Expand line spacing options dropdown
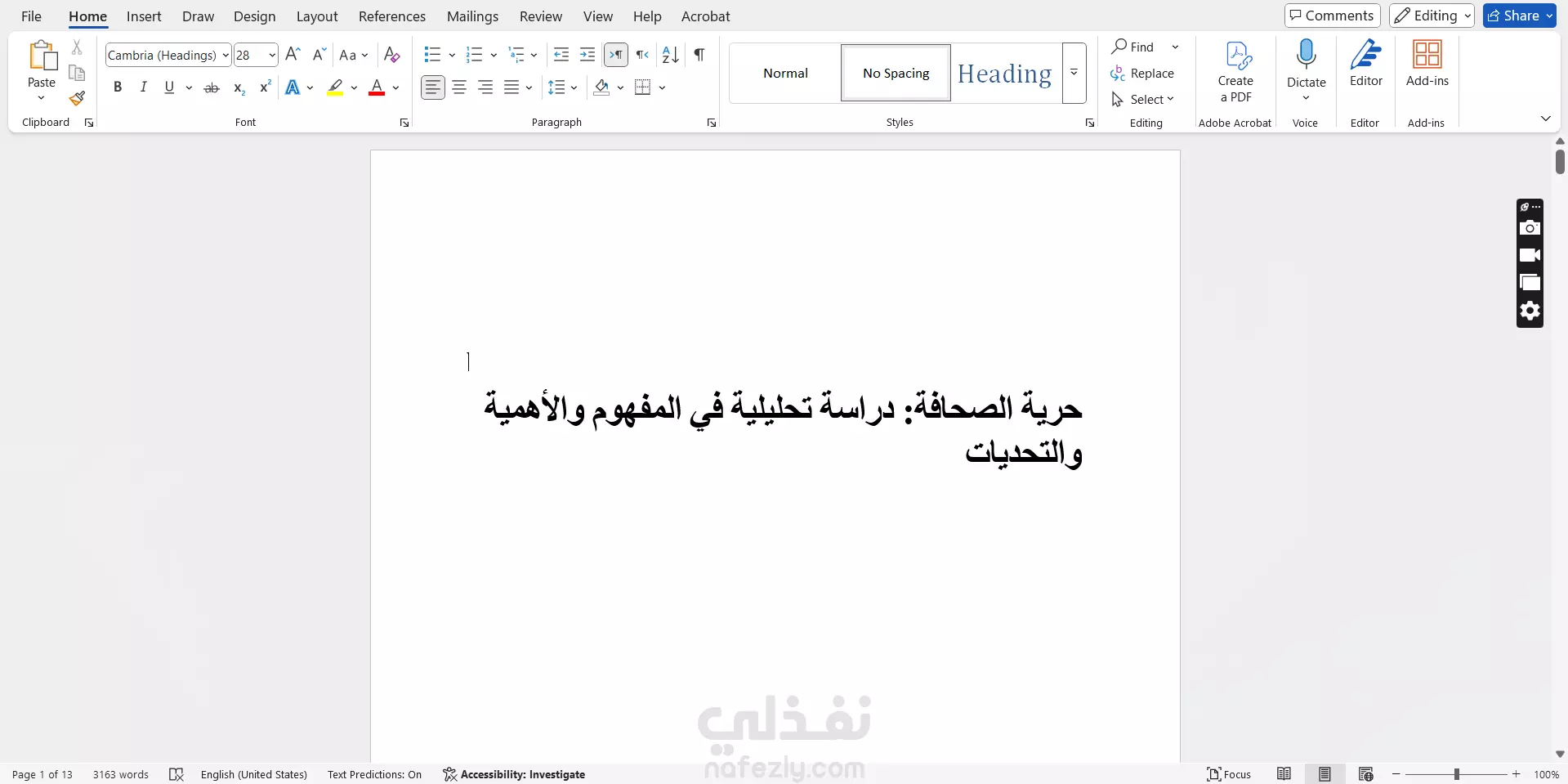 pyautogui.click(x=574, y=87)
